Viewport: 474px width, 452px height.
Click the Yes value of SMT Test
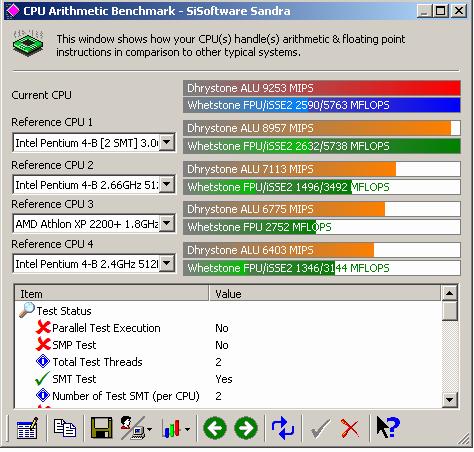pyautogui.click(x=224, y=379)
